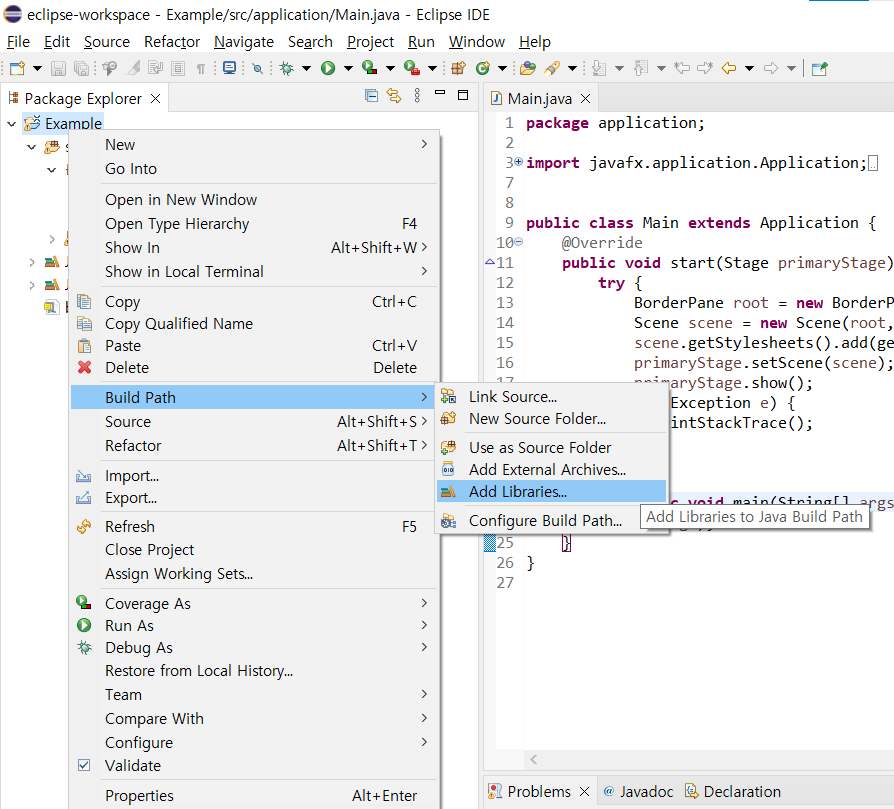This screenshot has width=894, height=809.
Task: Choose Properties in the context menu
Action: point(254,796)
